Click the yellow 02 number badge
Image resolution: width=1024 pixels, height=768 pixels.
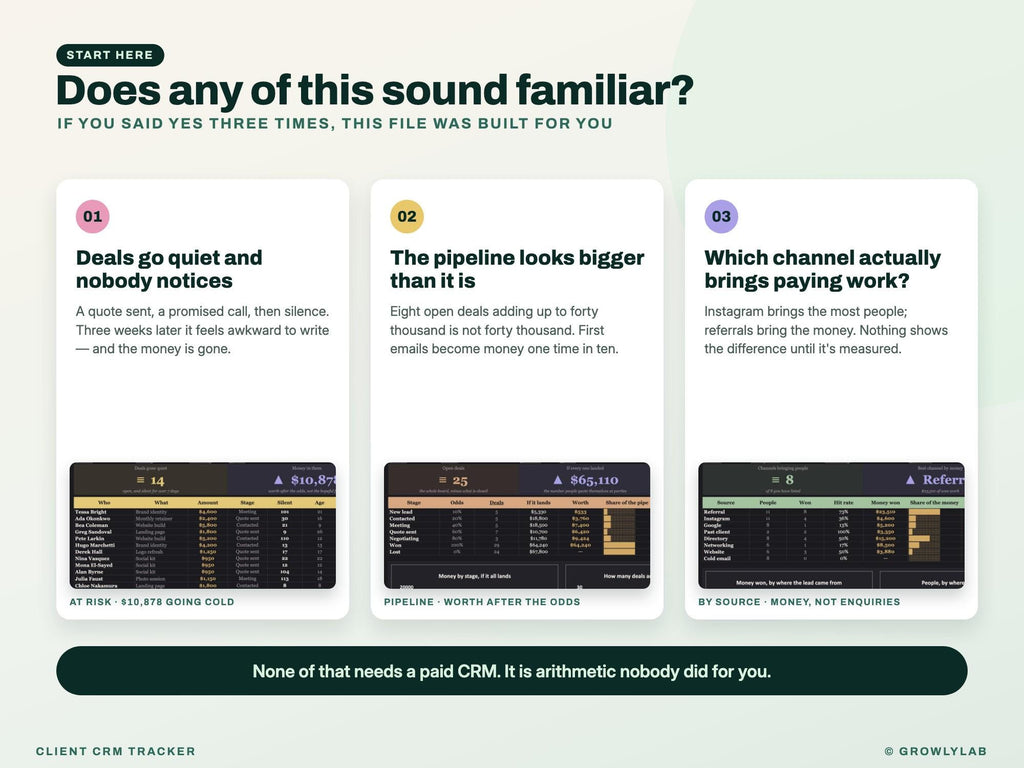[407, 216]
